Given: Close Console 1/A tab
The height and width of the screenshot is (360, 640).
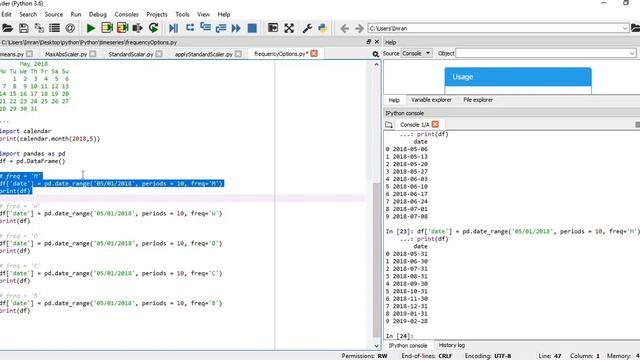Looking at the screenshot, I should click(x=435, y=124).
